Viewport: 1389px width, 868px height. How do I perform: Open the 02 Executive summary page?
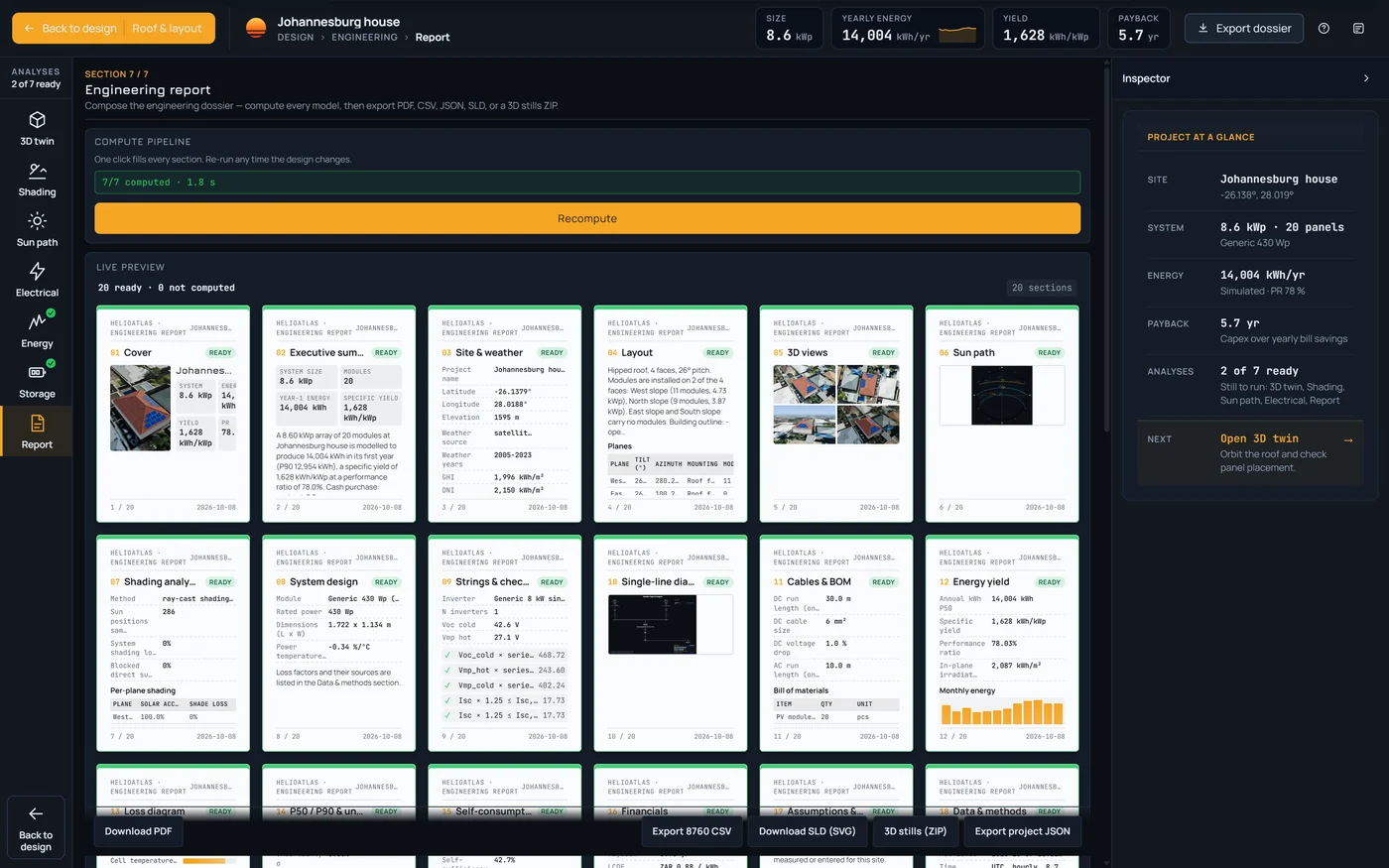(338, 414)
